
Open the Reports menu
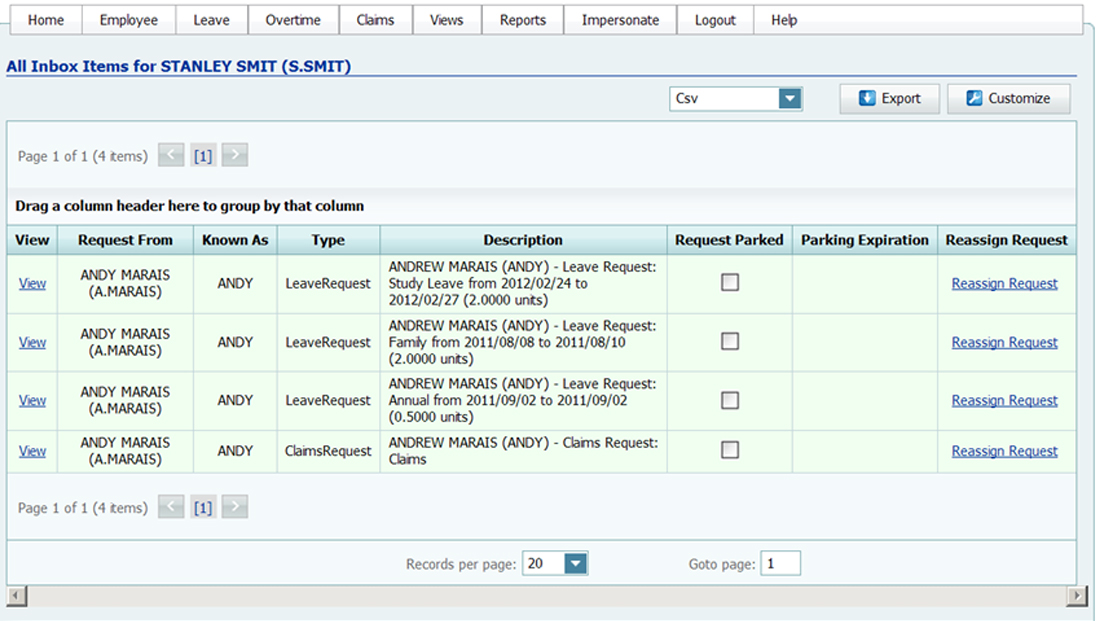pos(522,19)
